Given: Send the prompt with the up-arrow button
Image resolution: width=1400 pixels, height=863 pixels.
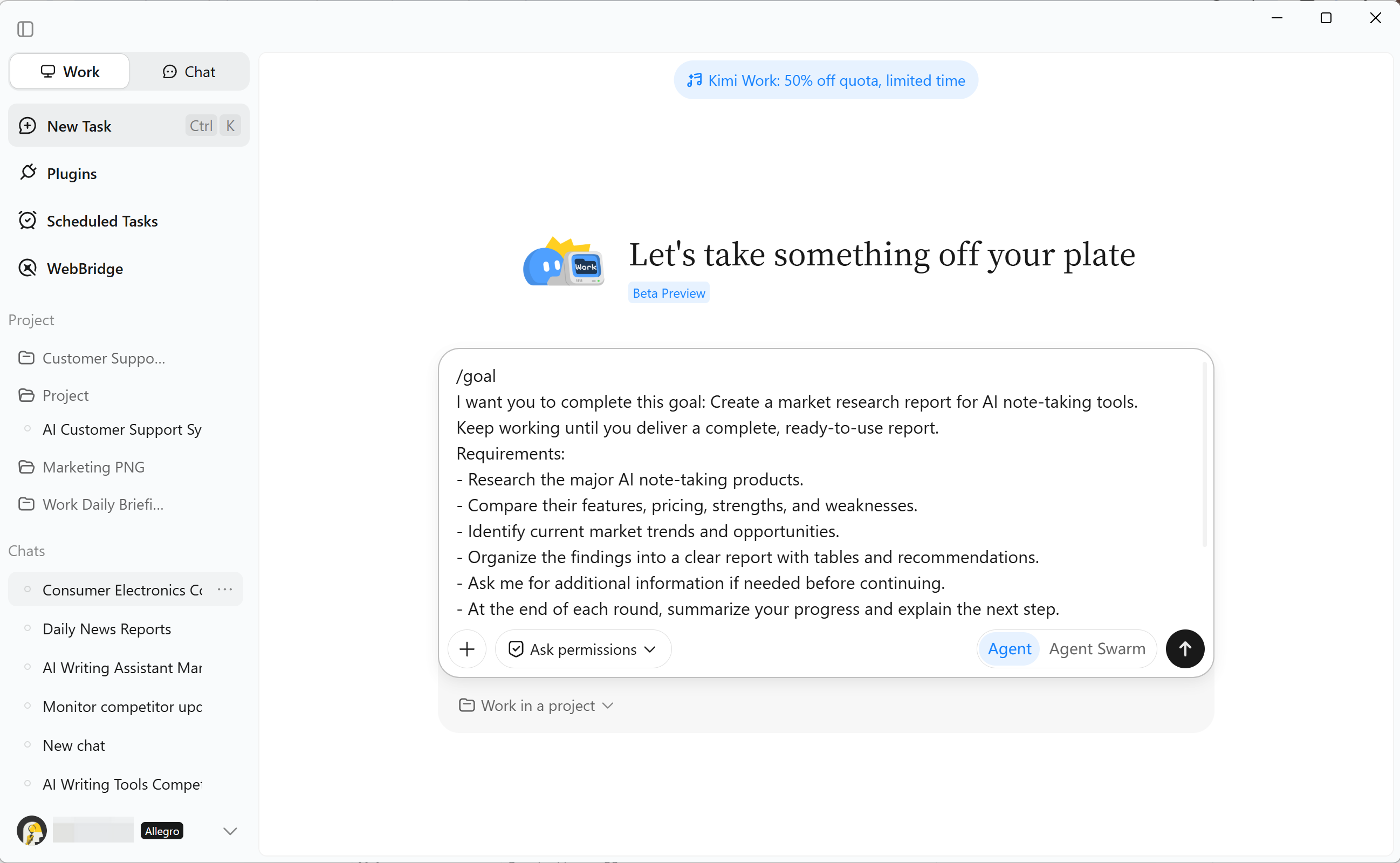Looking at the screenshot, I should tap(1185, 649).
